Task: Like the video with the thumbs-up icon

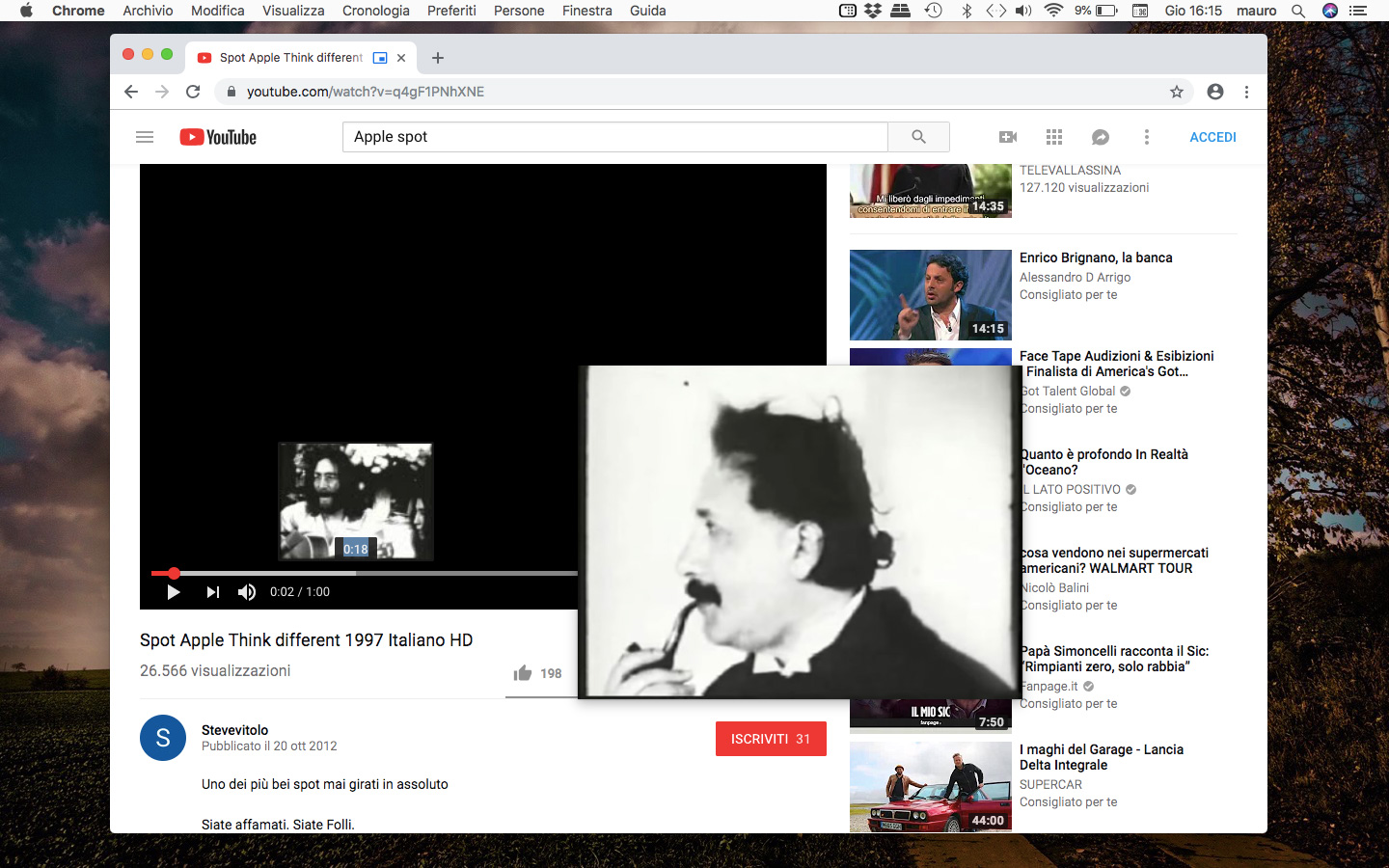Action: point(522,673)
